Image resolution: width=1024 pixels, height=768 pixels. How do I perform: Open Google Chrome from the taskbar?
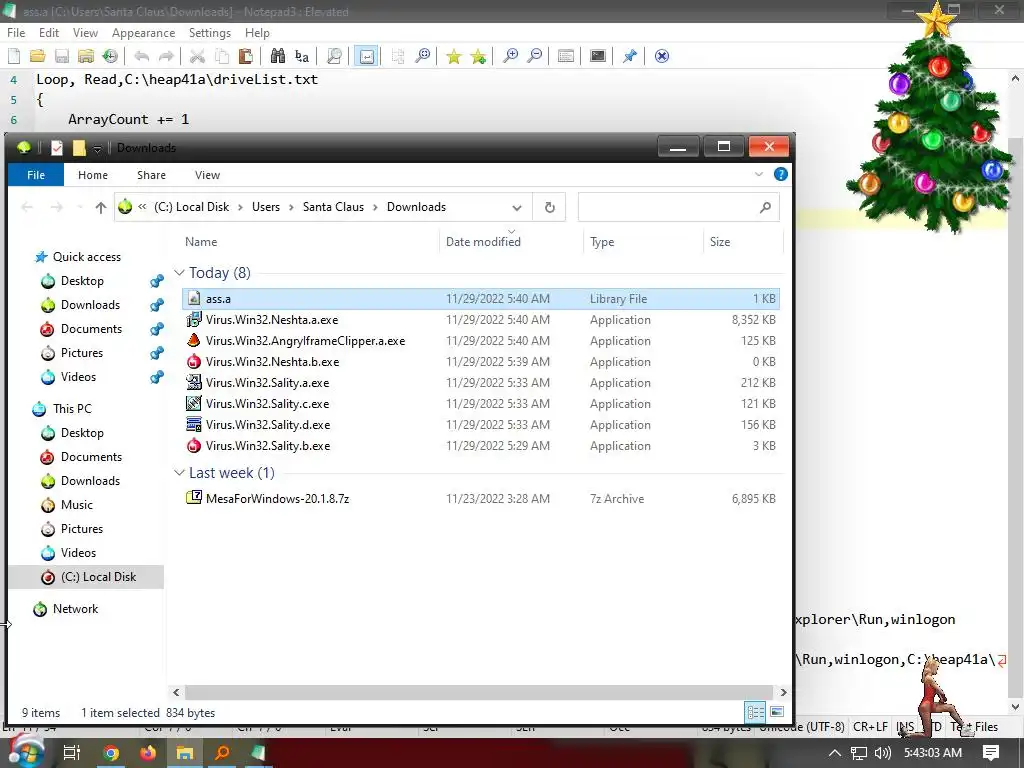click(x=112, y=753)
